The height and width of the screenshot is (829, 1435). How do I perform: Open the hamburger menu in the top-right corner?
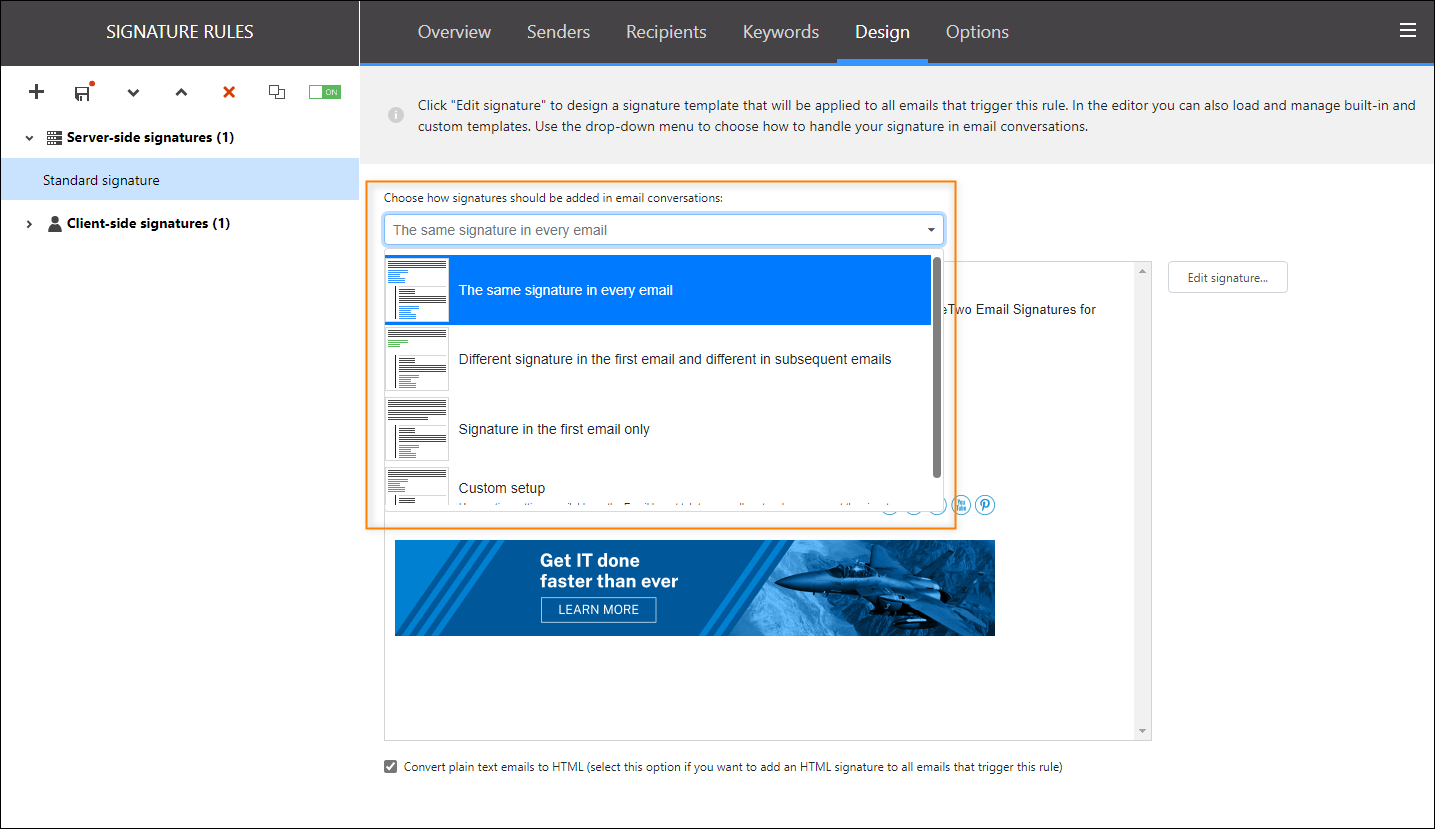click(x=1408, y=30)
